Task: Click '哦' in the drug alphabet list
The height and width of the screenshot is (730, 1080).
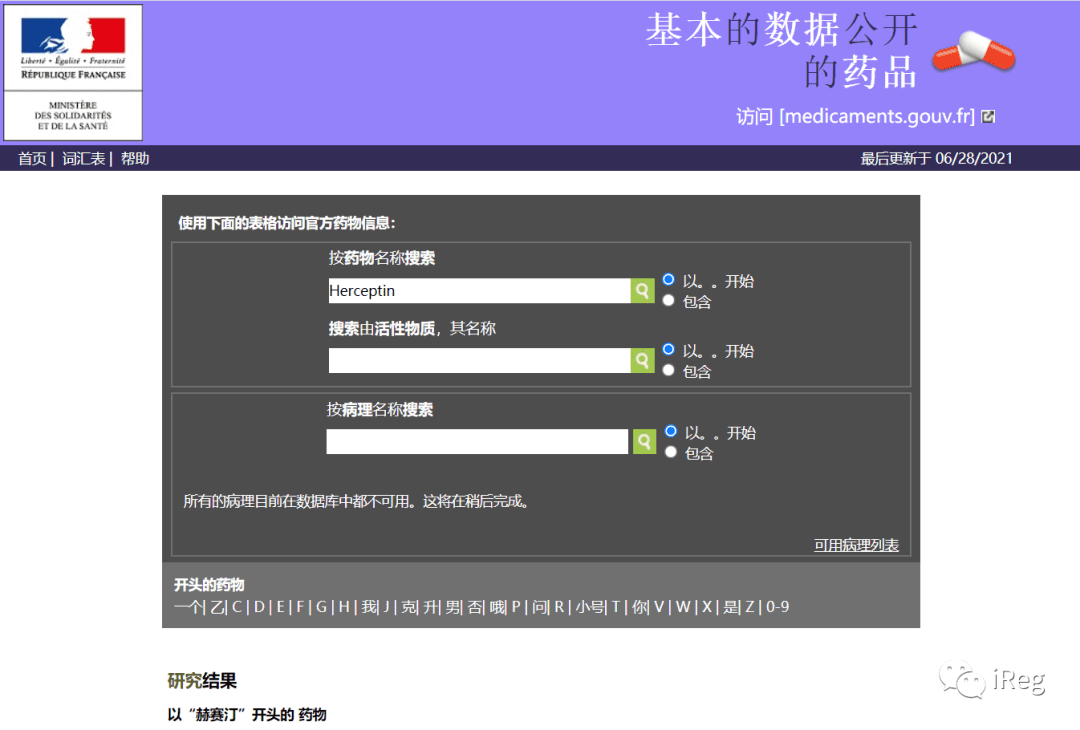Action: (x=498, y=607)
